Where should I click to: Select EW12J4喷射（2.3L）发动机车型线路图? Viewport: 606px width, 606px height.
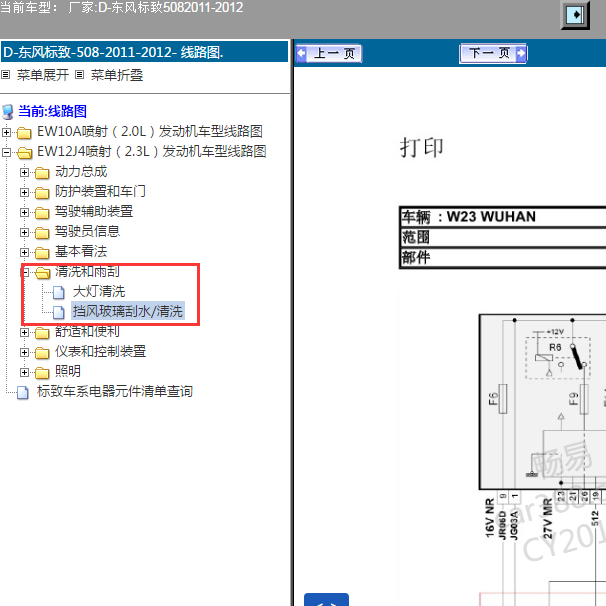coord(152,151)
